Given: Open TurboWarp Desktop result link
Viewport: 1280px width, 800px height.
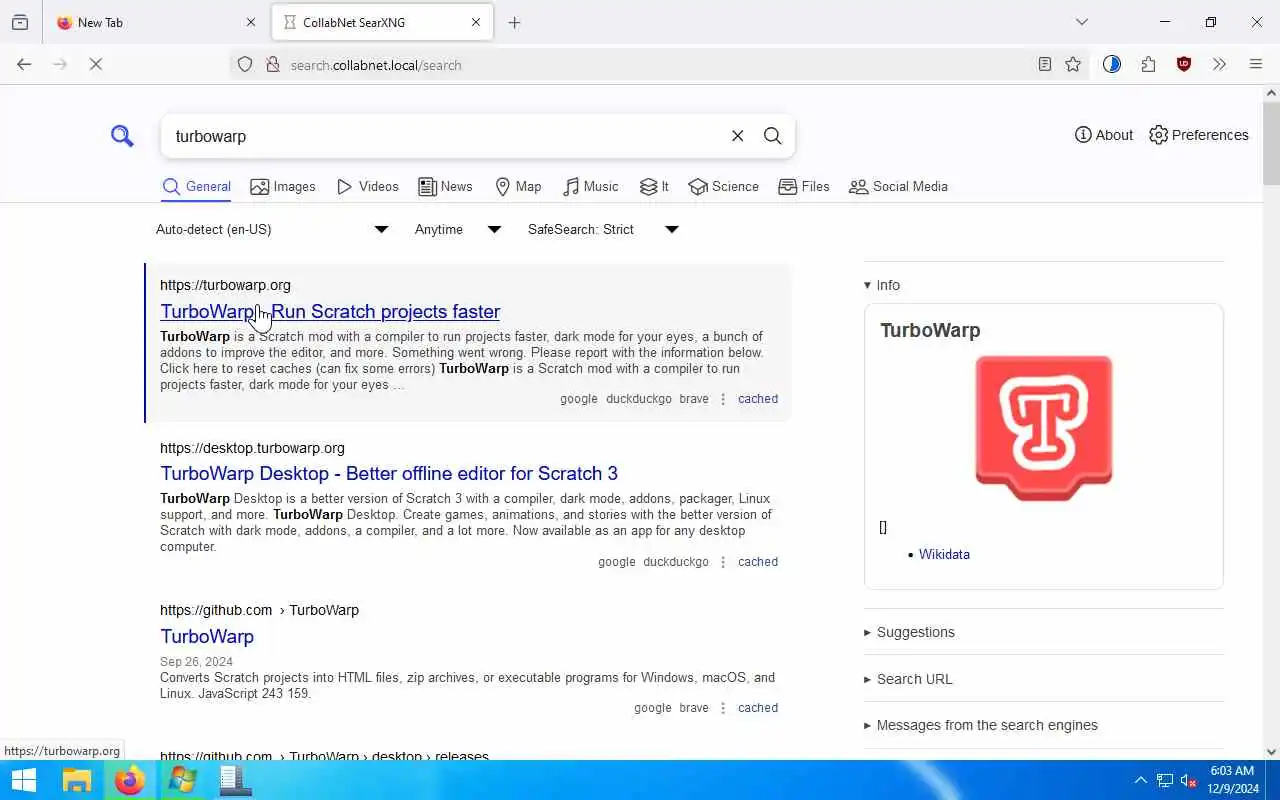Looking at the screenshot, I should click(x=389, y=474).
